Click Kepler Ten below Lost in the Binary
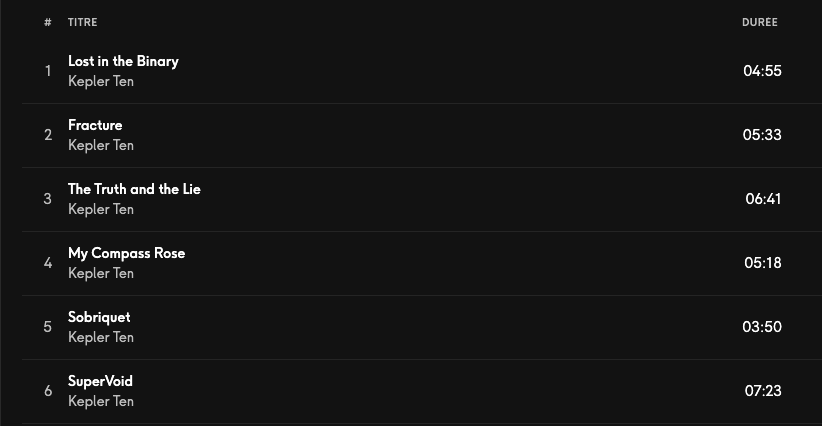The width and height of the screenshot is (822, 426). pos(100,81)
